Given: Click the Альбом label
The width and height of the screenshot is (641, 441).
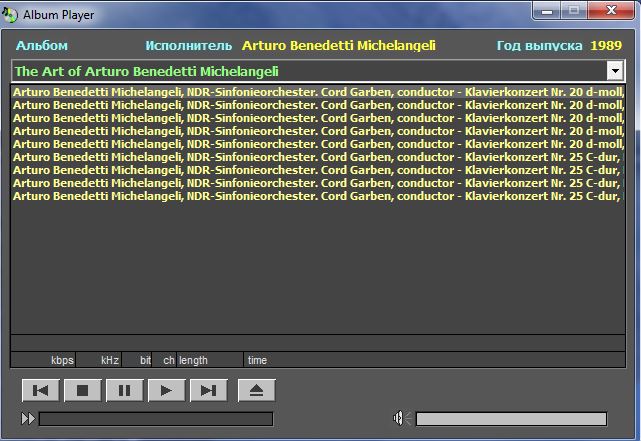Looking at the screenshot, I should [x=42, y=45].
